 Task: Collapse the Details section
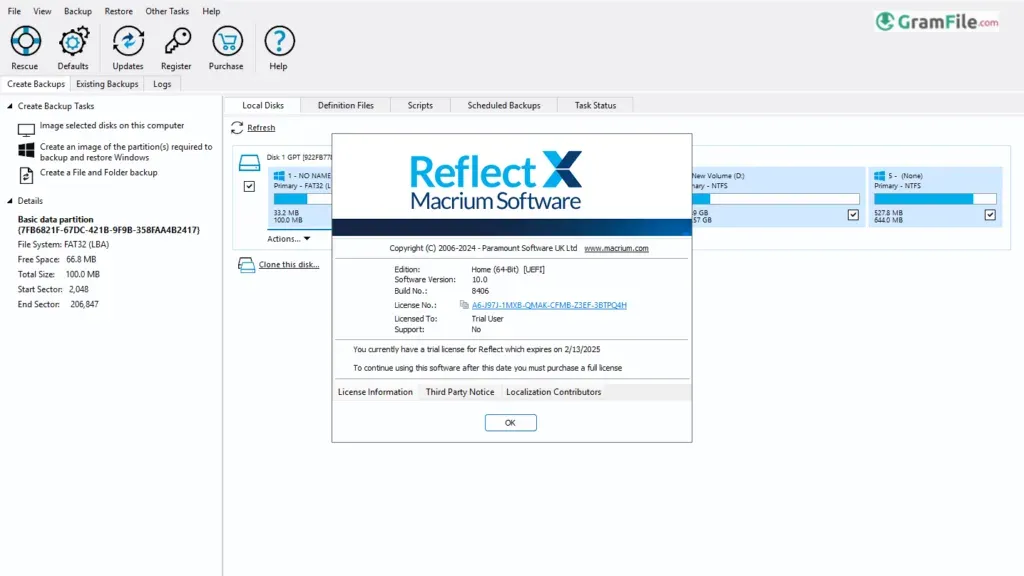(x=10, y=200)
